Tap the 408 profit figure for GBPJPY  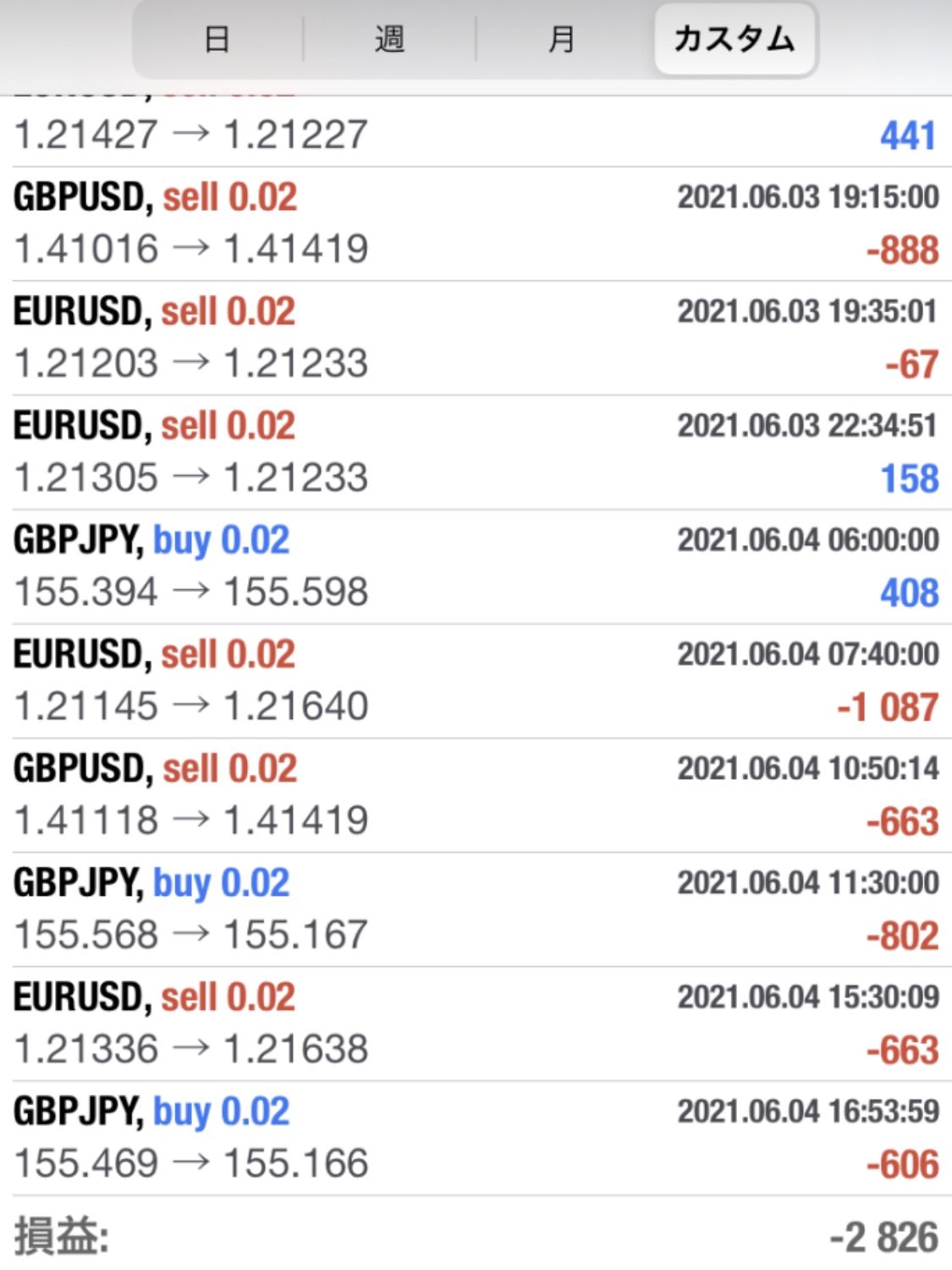[910, 593]
